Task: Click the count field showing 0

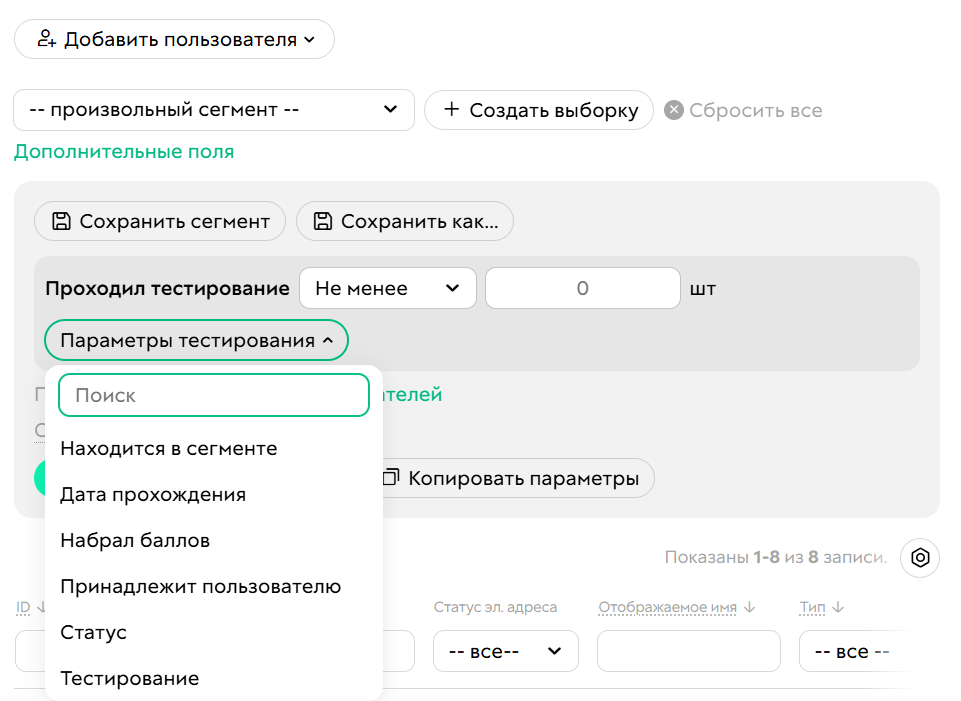Action: pos(582,287)
